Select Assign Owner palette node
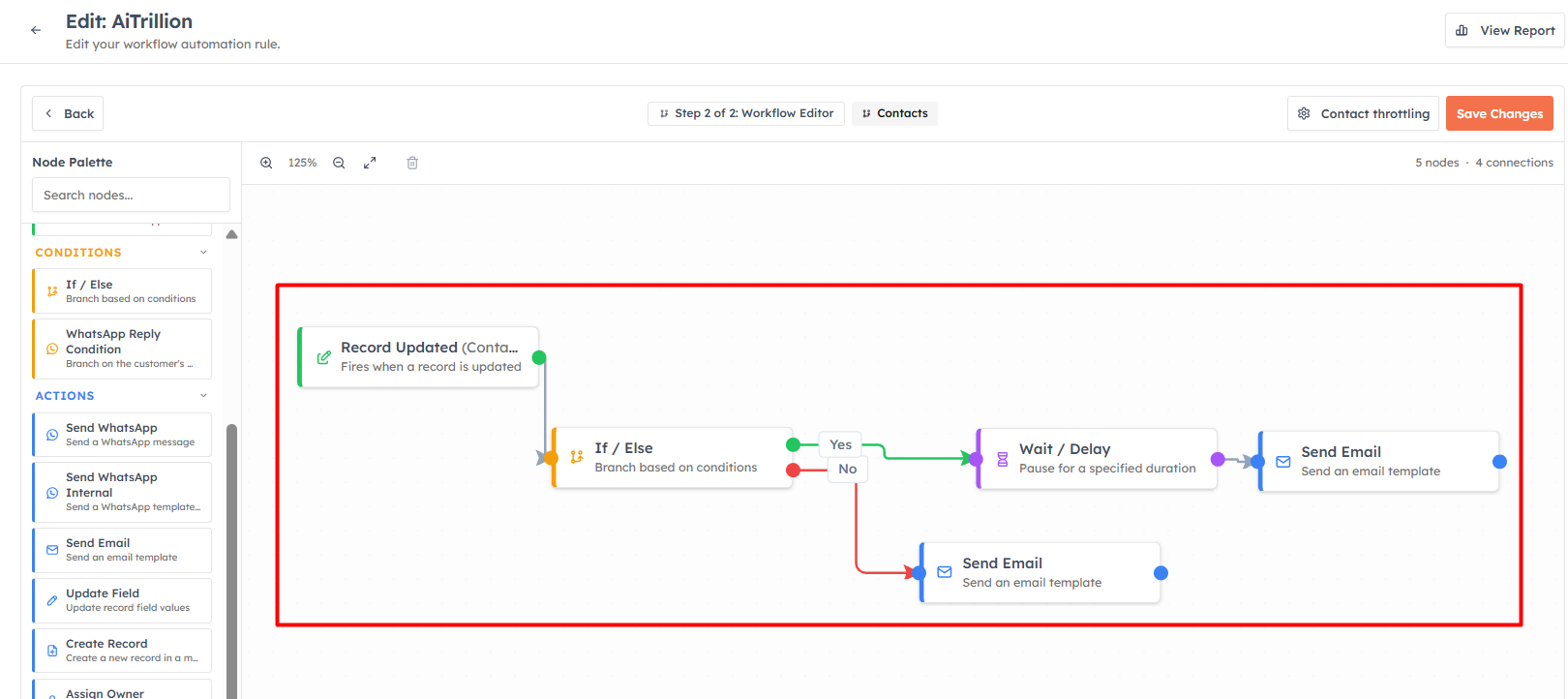Viewport: 1568px width, 699px height. click(x=122, y=689)
